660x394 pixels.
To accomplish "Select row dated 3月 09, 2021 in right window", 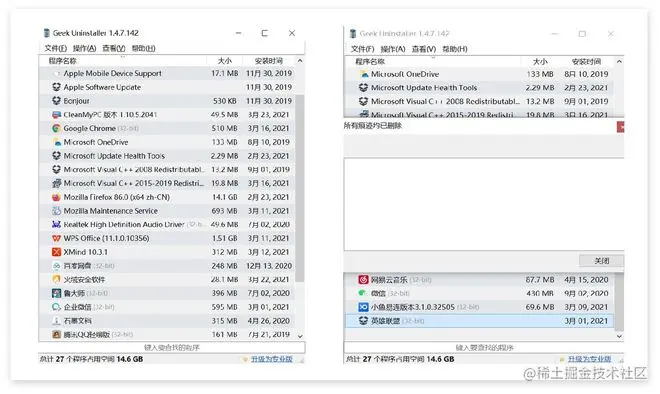I will click(479, 307).
